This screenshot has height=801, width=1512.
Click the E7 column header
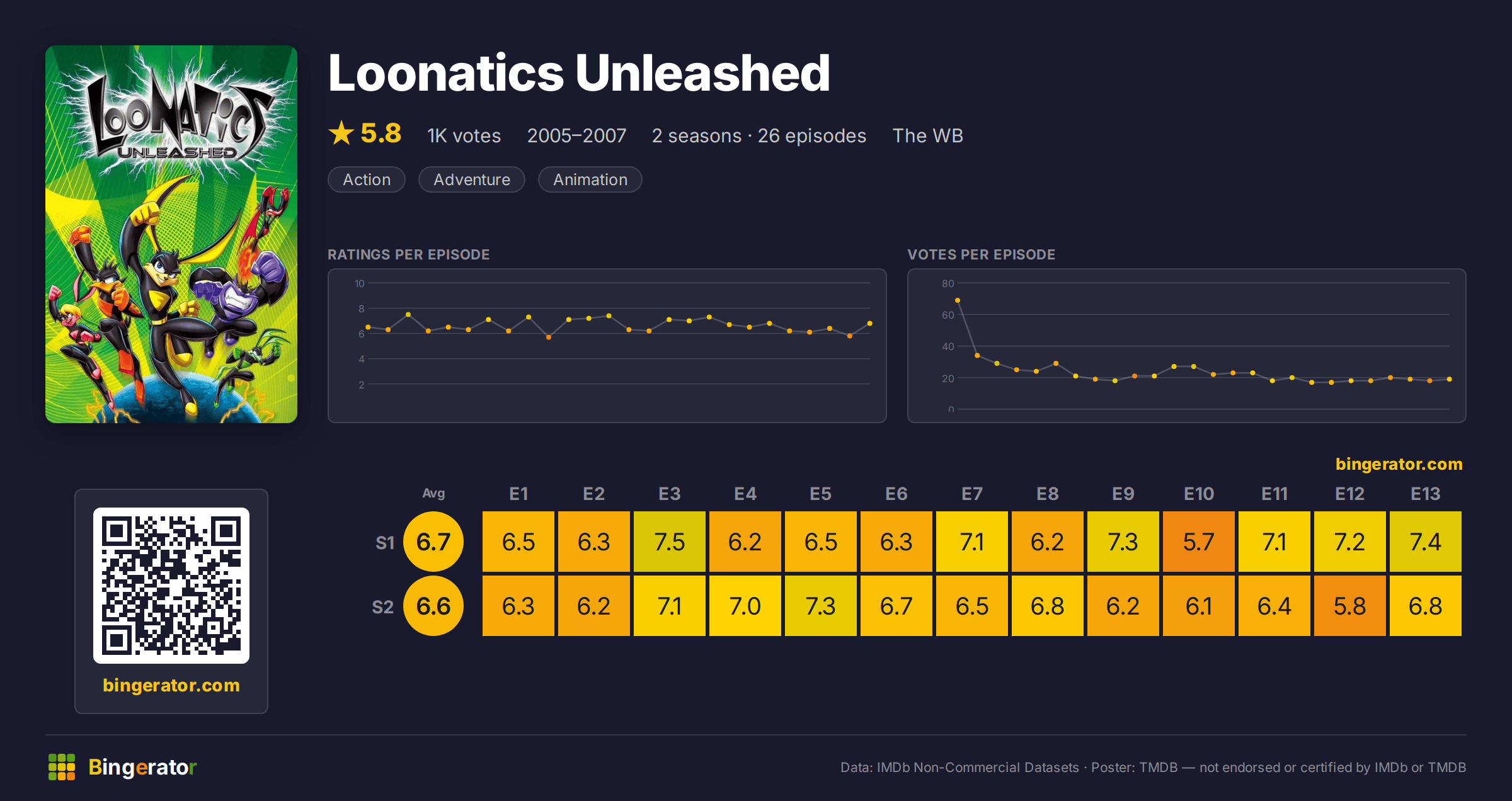(x=972, y=494)
